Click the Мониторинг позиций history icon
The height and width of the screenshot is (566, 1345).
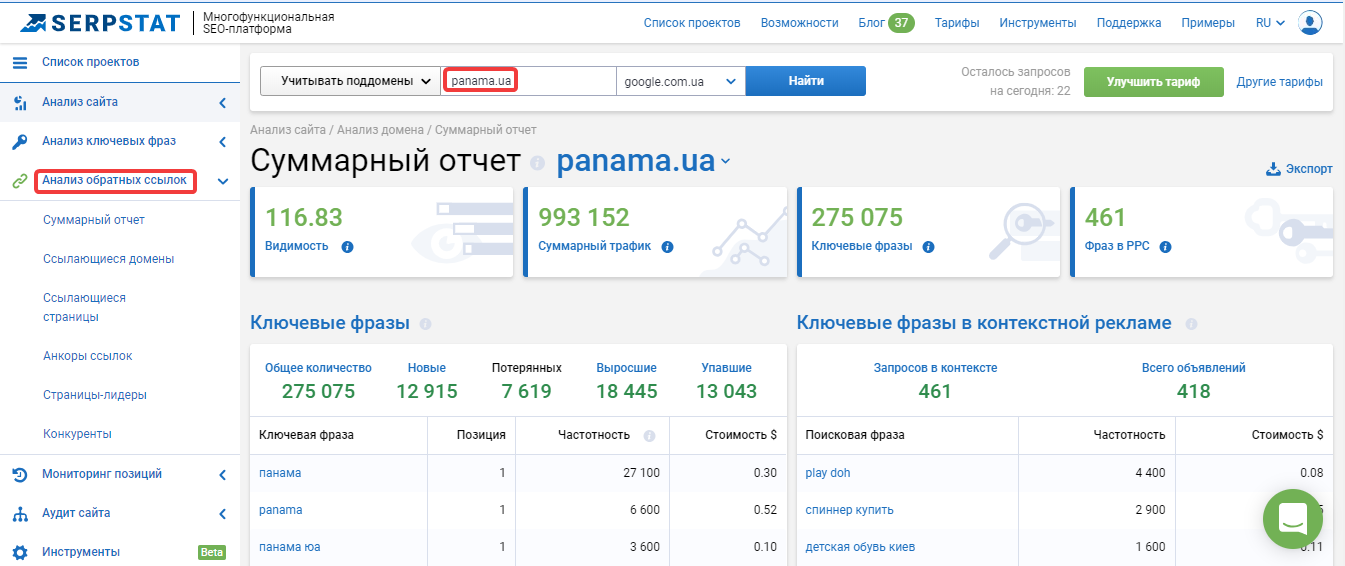(19, 475)
